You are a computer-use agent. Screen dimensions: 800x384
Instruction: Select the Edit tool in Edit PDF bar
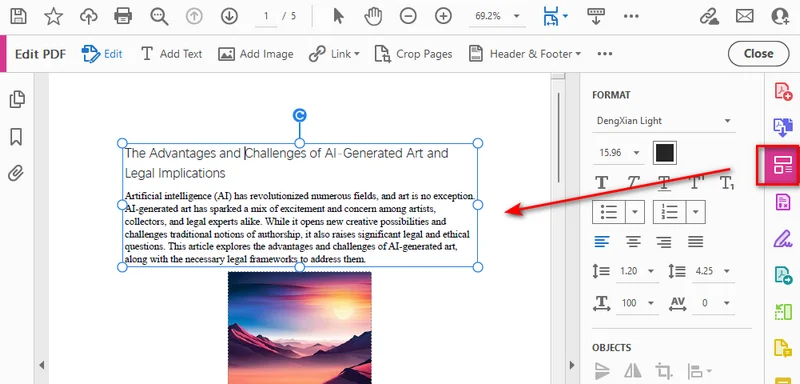click(102, 54)
